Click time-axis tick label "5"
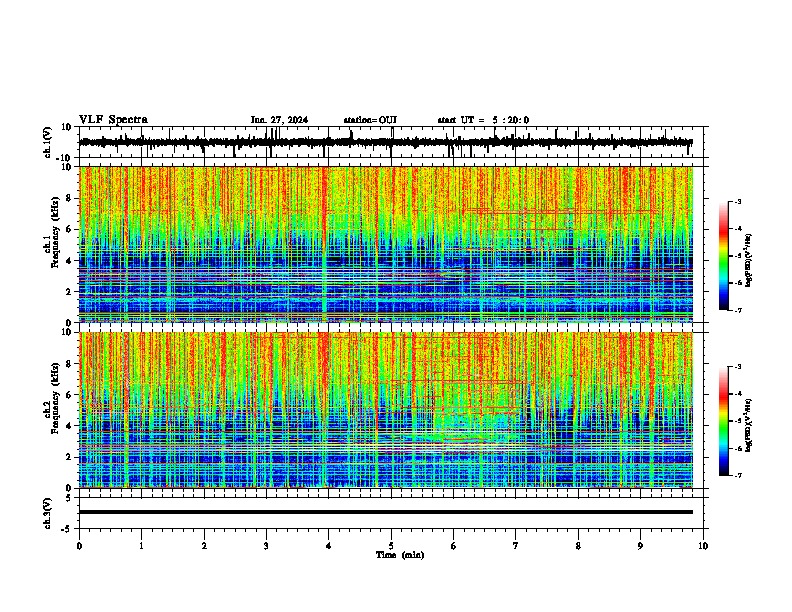 391,546
